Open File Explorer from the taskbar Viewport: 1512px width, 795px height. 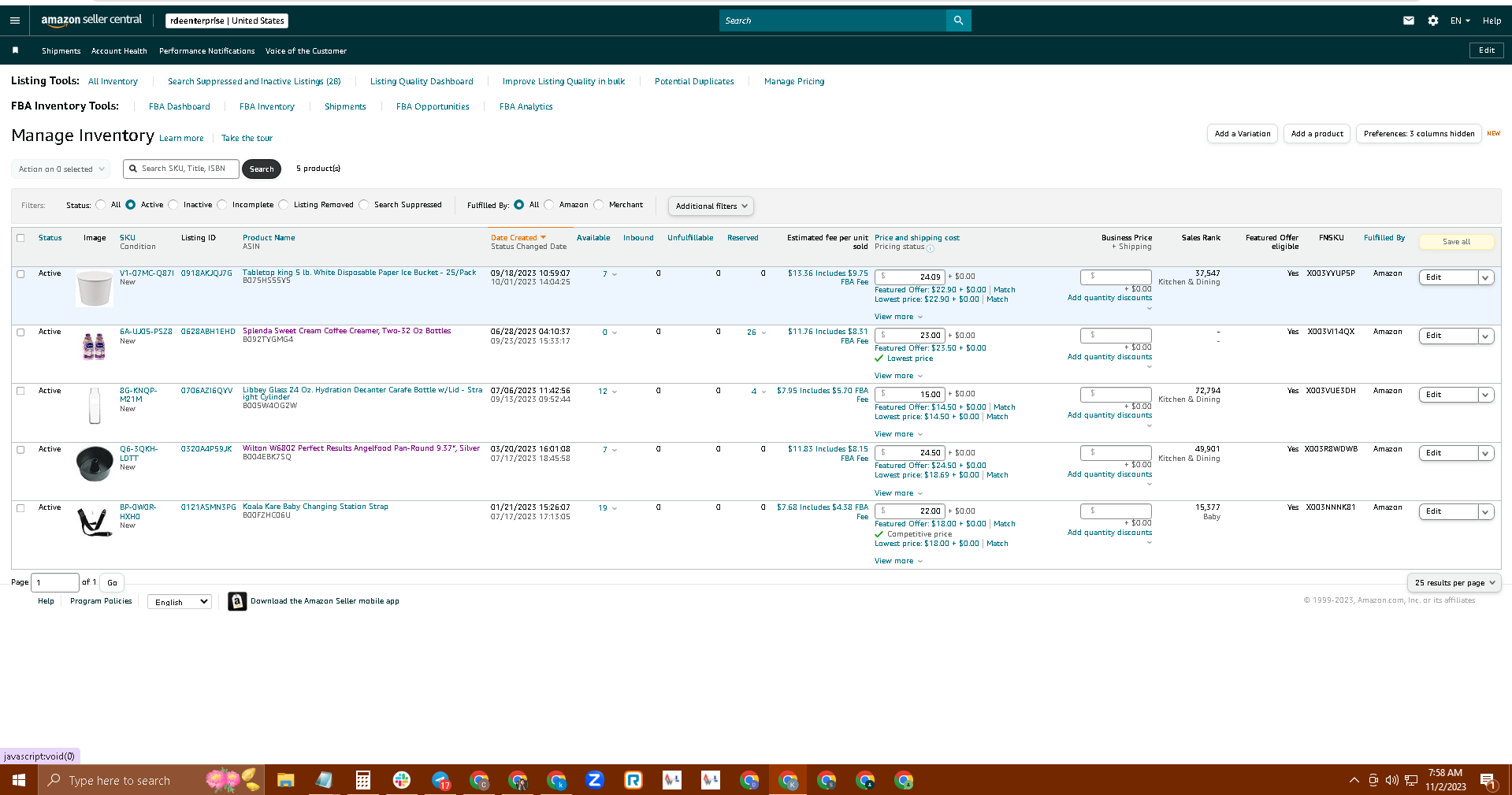285,780
